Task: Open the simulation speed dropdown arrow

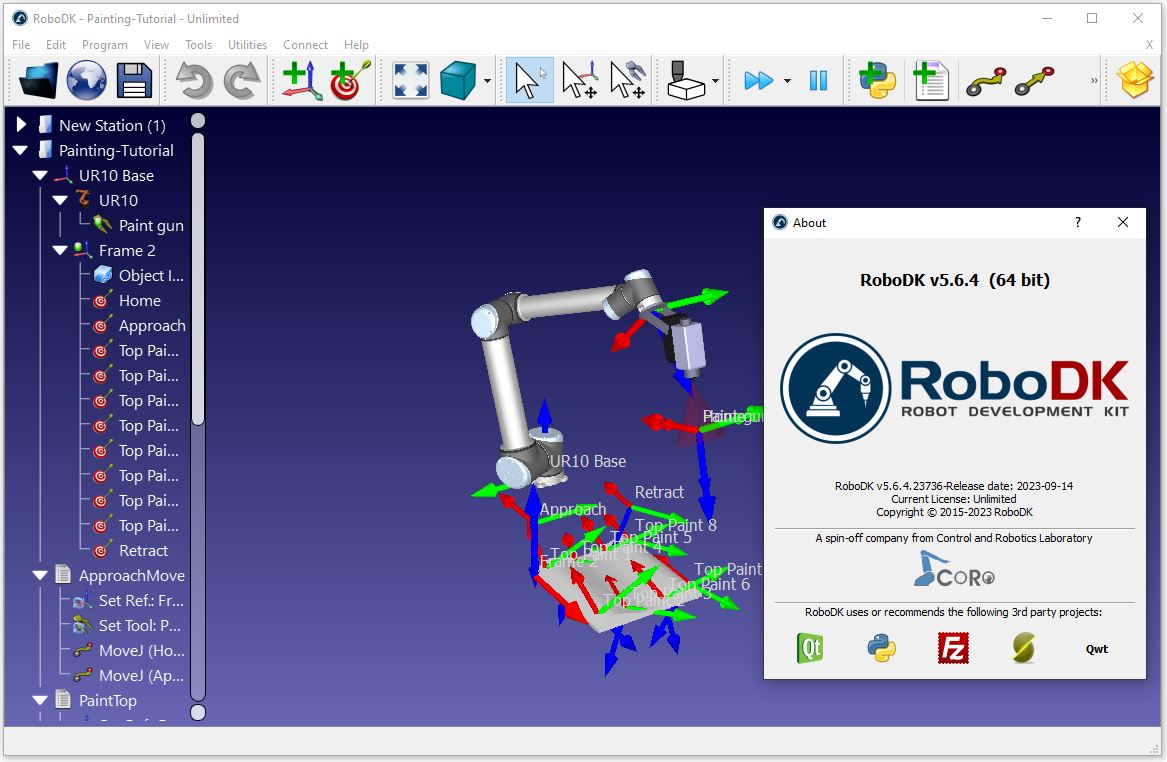Action: tap(787, 80)
